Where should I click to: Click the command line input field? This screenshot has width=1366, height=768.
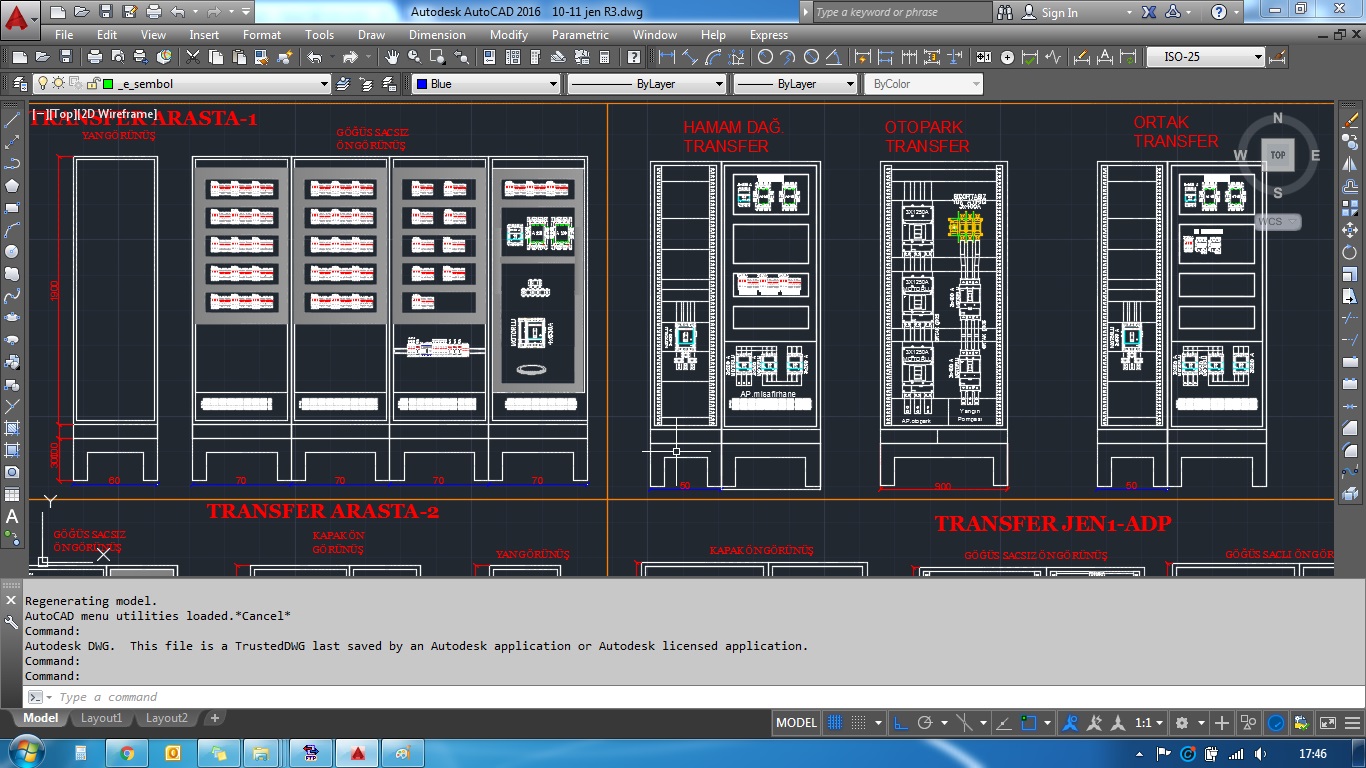[x=400, y=697]
